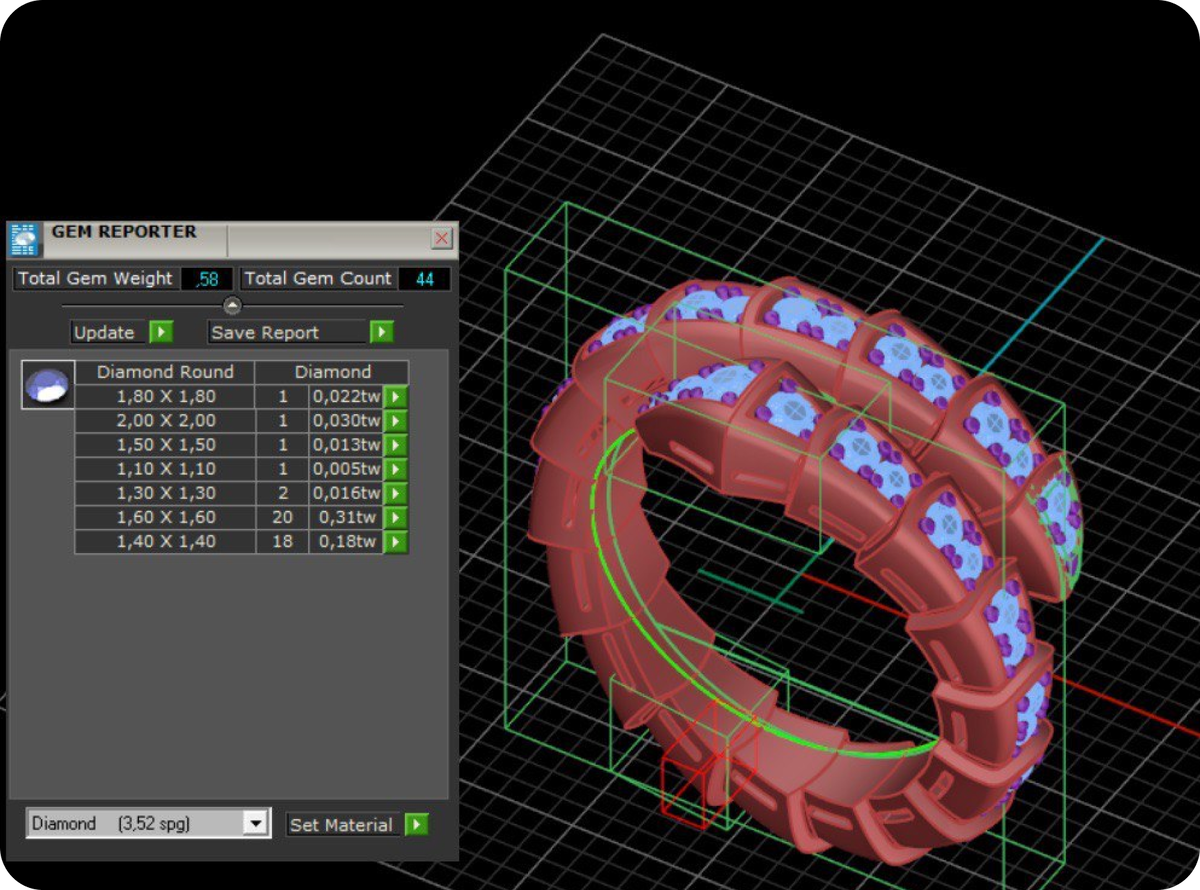Click the Gem Reporter title bar icon

(x=23, y=239)
